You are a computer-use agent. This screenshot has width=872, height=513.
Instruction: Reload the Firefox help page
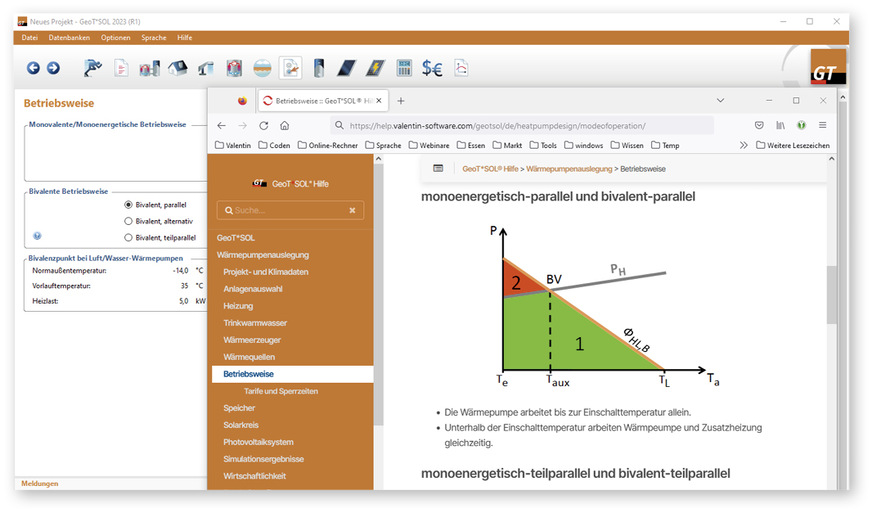tap(264, 126)
